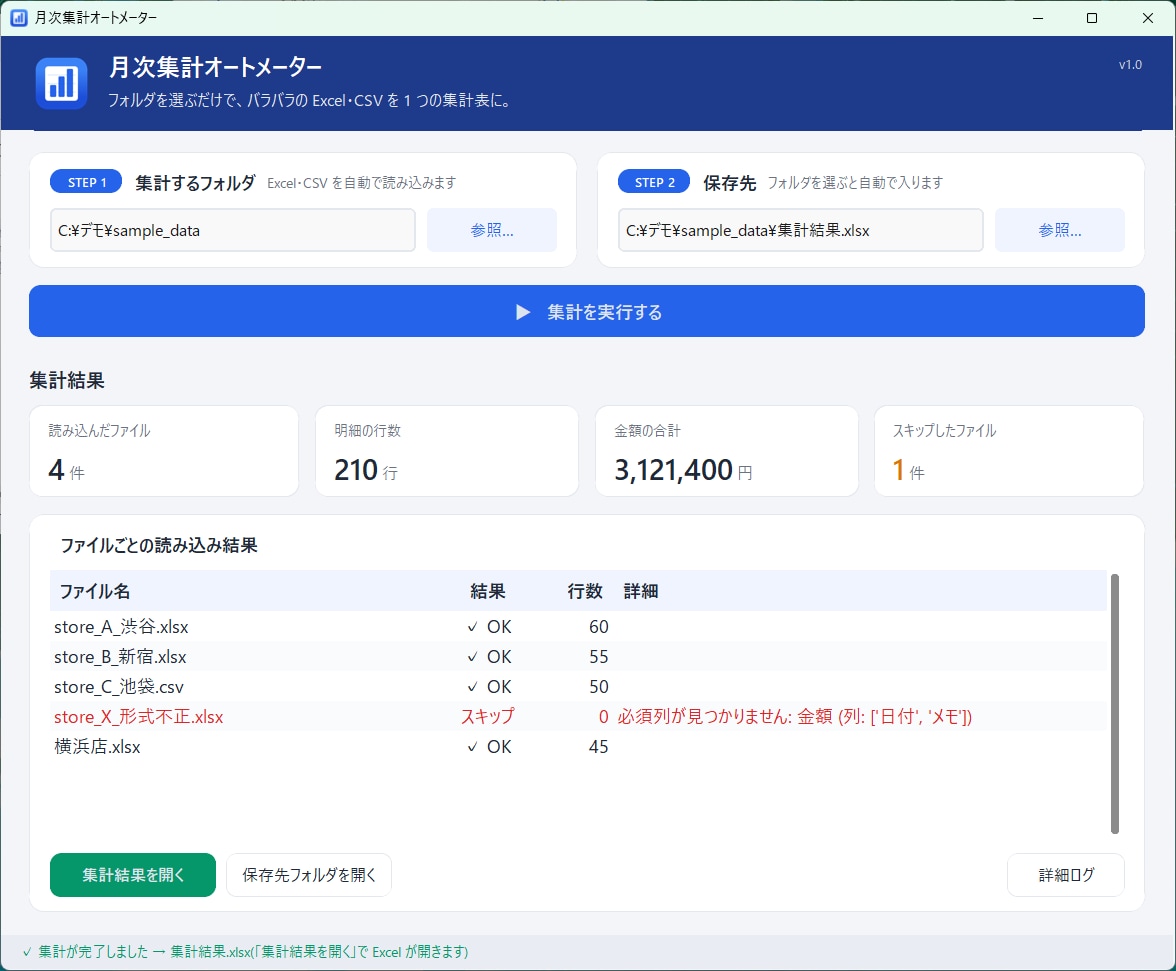Select the 横浜店.xlsx row

[578, 747]
